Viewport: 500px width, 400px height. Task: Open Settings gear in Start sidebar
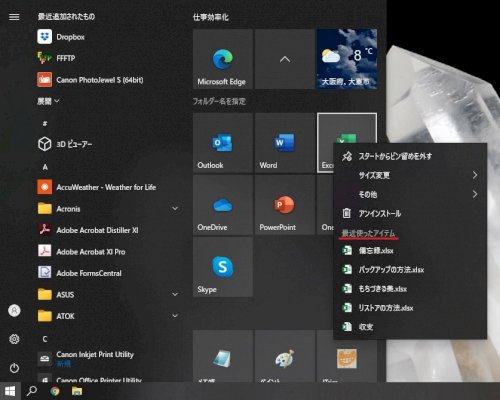[14, 339]
